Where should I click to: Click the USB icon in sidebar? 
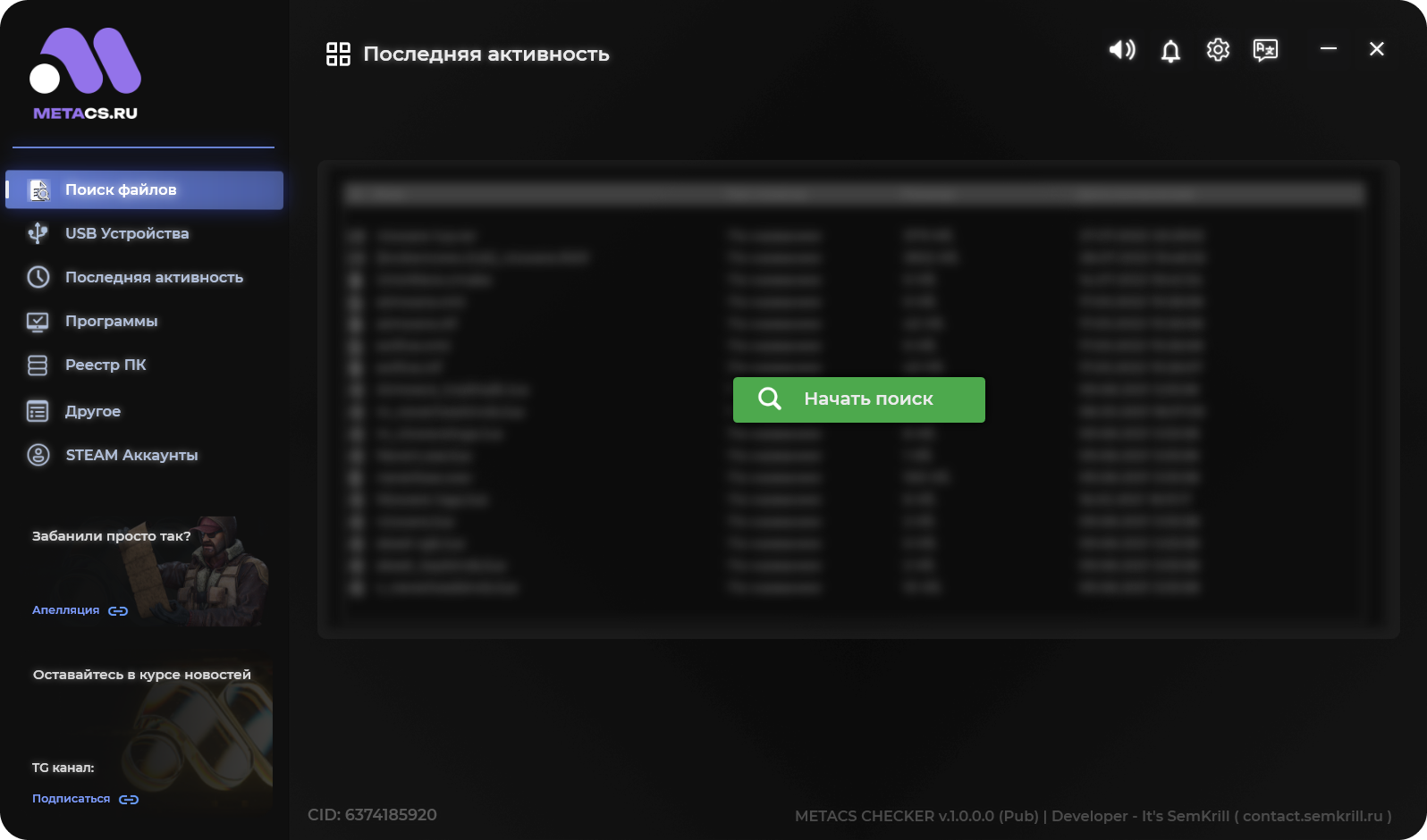coord(38,233)
